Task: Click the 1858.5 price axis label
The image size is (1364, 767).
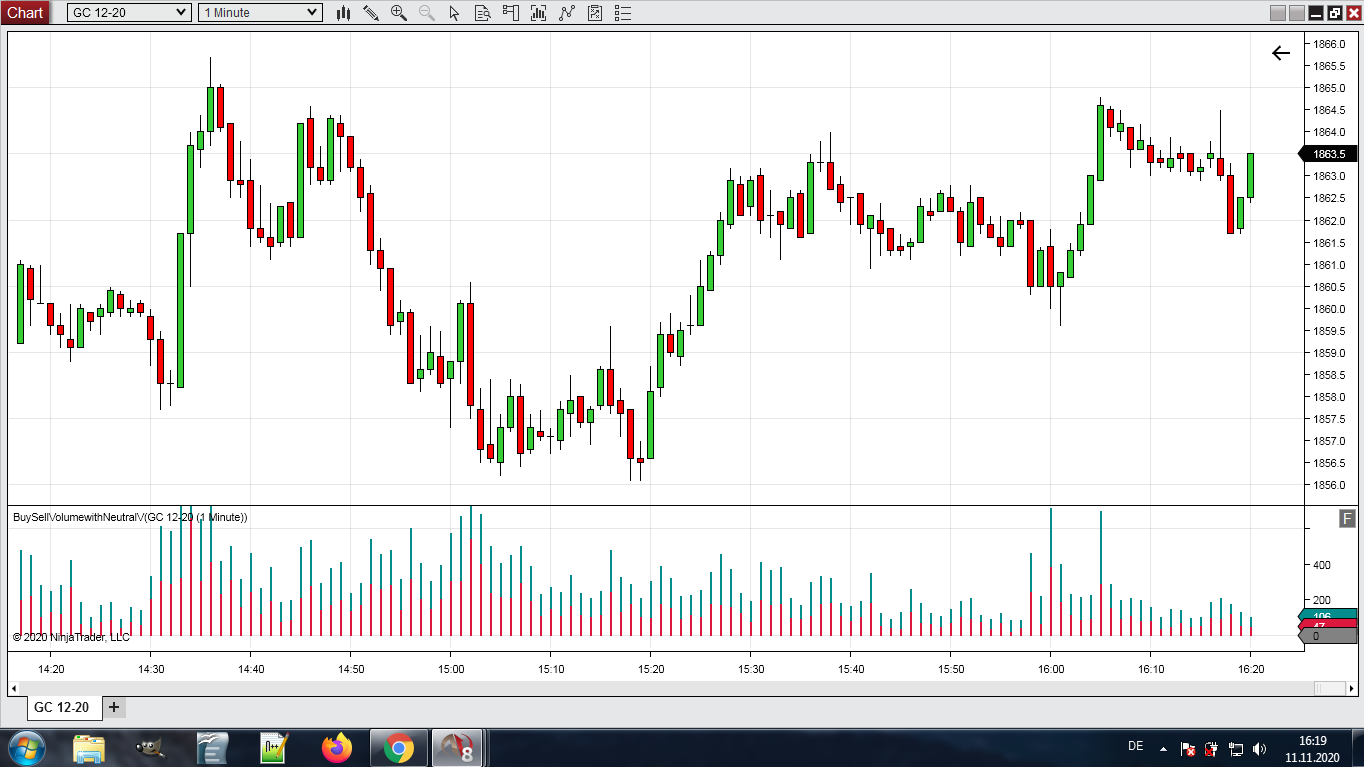Action: (1329, 375)
